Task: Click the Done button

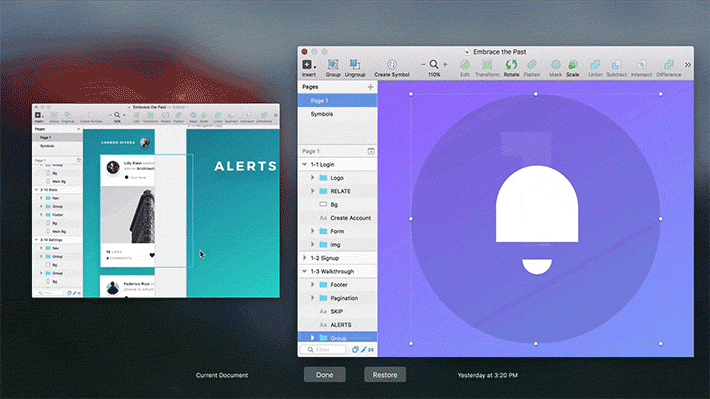Action: tap(325, 375)
